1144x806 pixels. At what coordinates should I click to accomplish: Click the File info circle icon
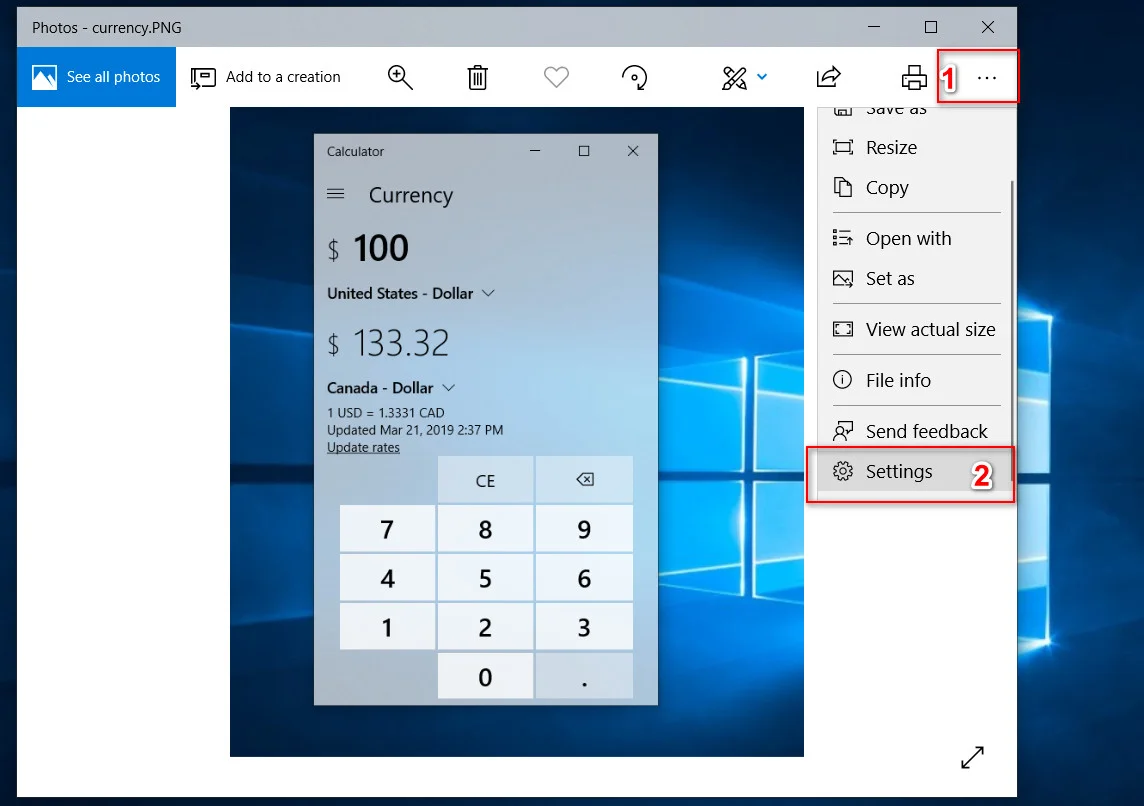point(843,380)
